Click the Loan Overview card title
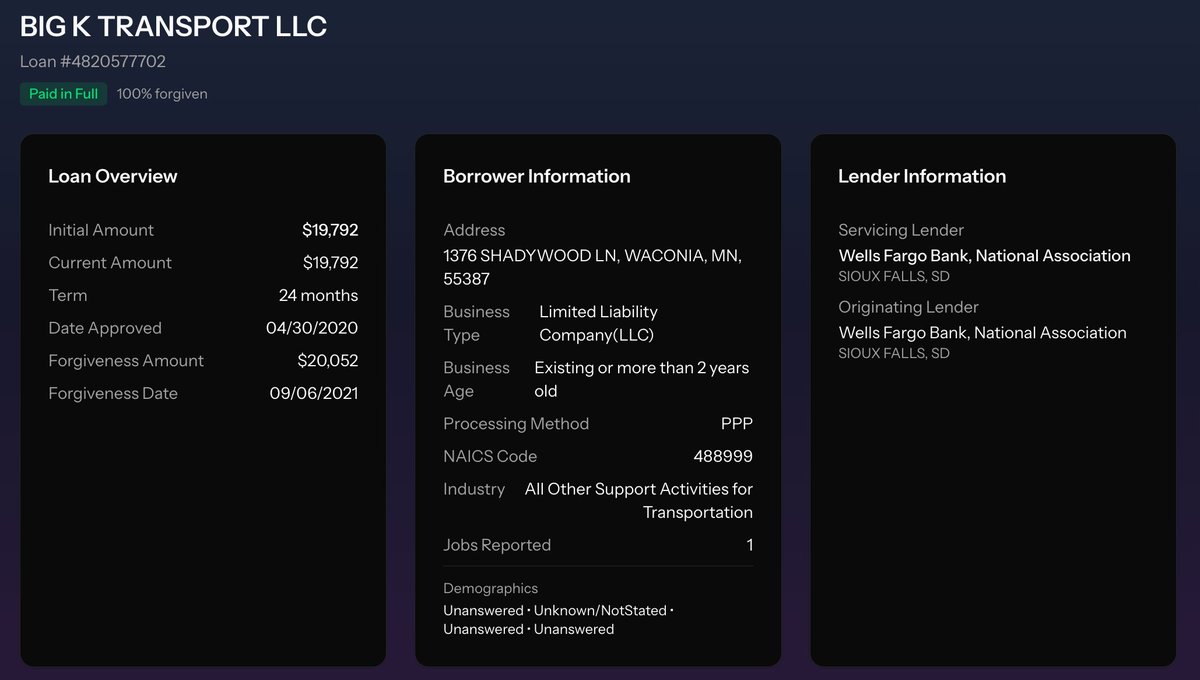The width and height of the screenshot is (1200, 680). coord(113,176)
